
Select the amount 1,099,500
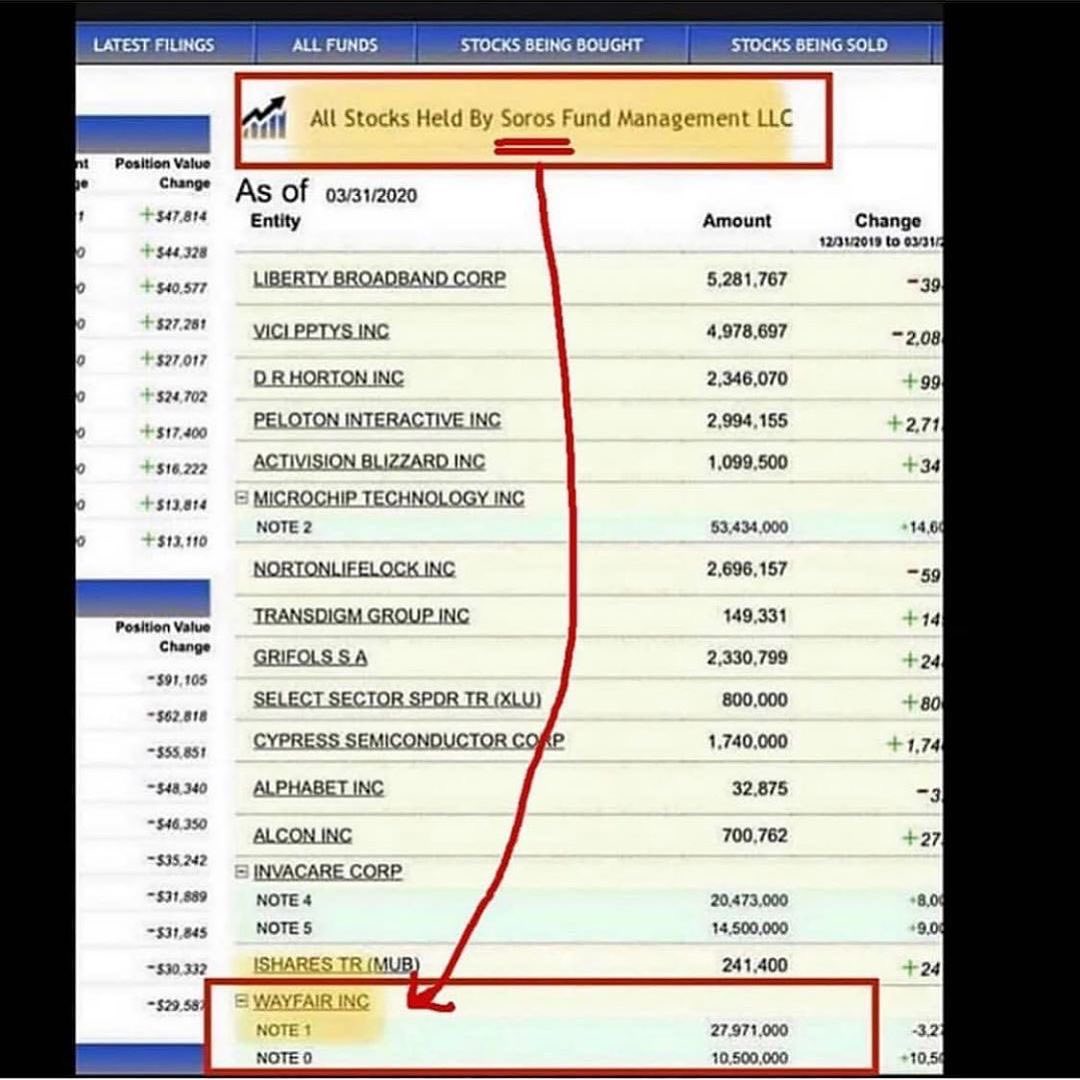click(748, 462)
